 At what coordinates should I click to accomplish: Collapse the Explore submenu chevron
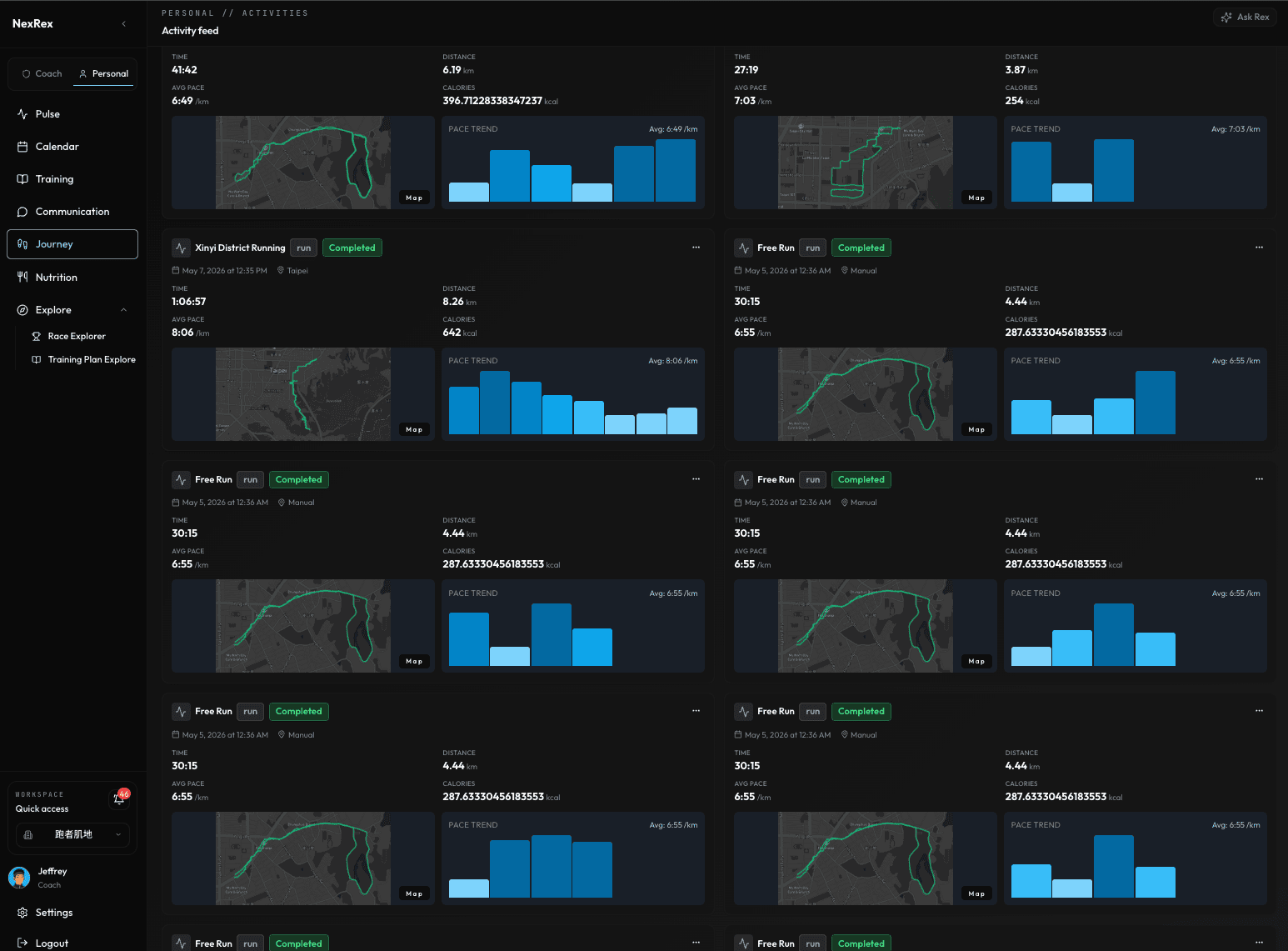click(124, 310)
